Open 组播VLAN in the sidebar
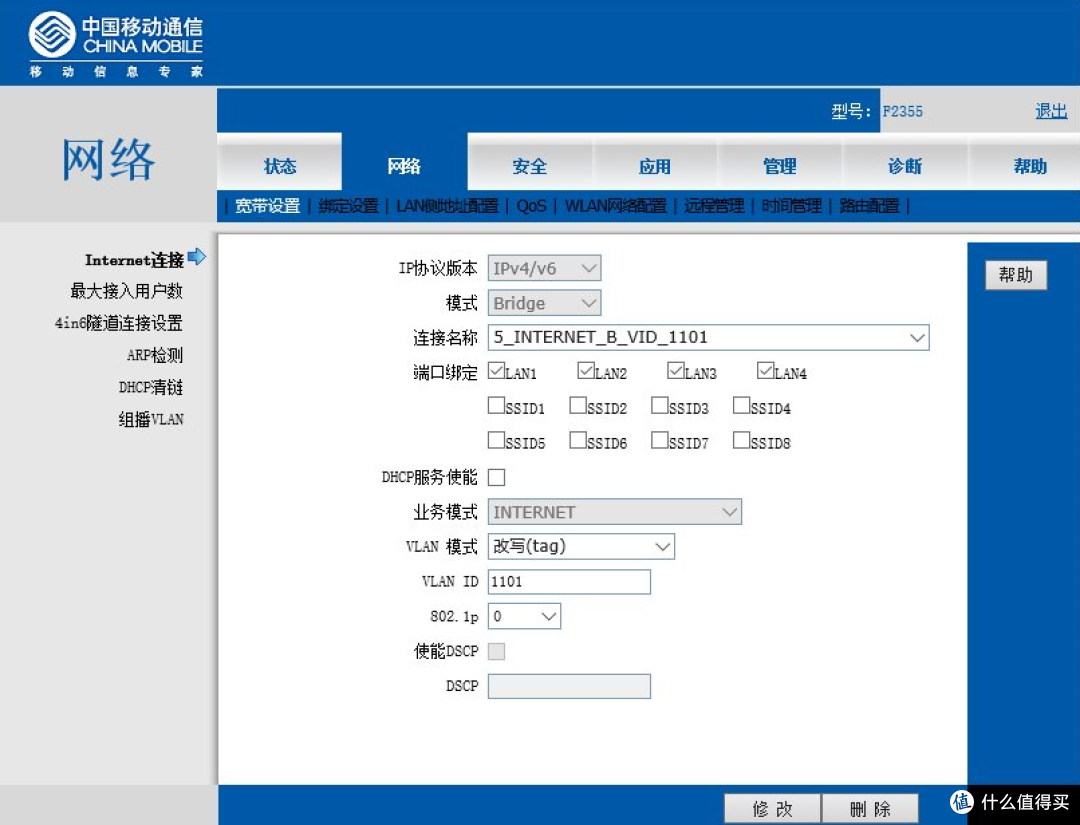Screen dimensions: 1080x825 coord(151,419)
